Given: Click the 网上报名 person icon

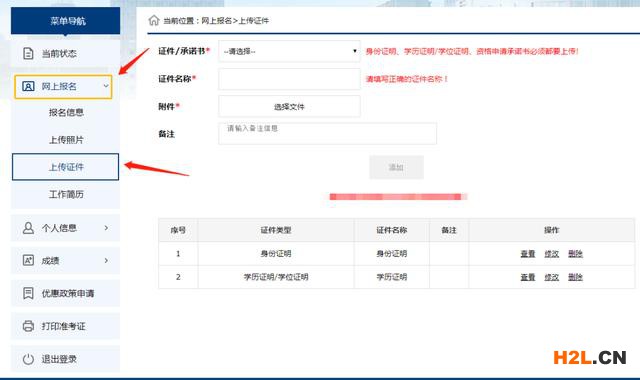Looking at the screenshot, I should (x=28, y=86).
